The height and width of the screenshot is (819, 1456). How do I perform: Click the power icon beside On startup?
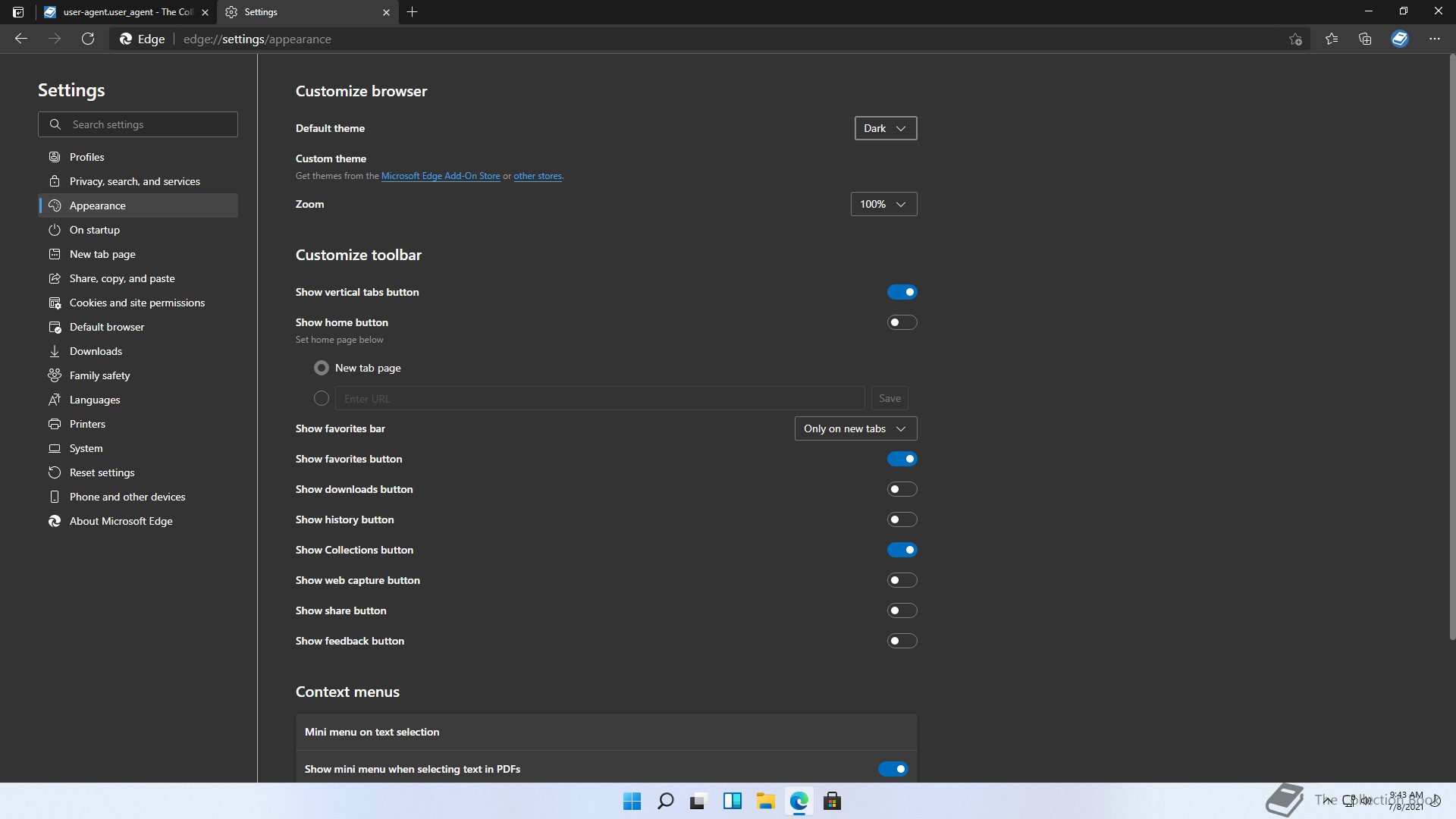click(55, 230)
